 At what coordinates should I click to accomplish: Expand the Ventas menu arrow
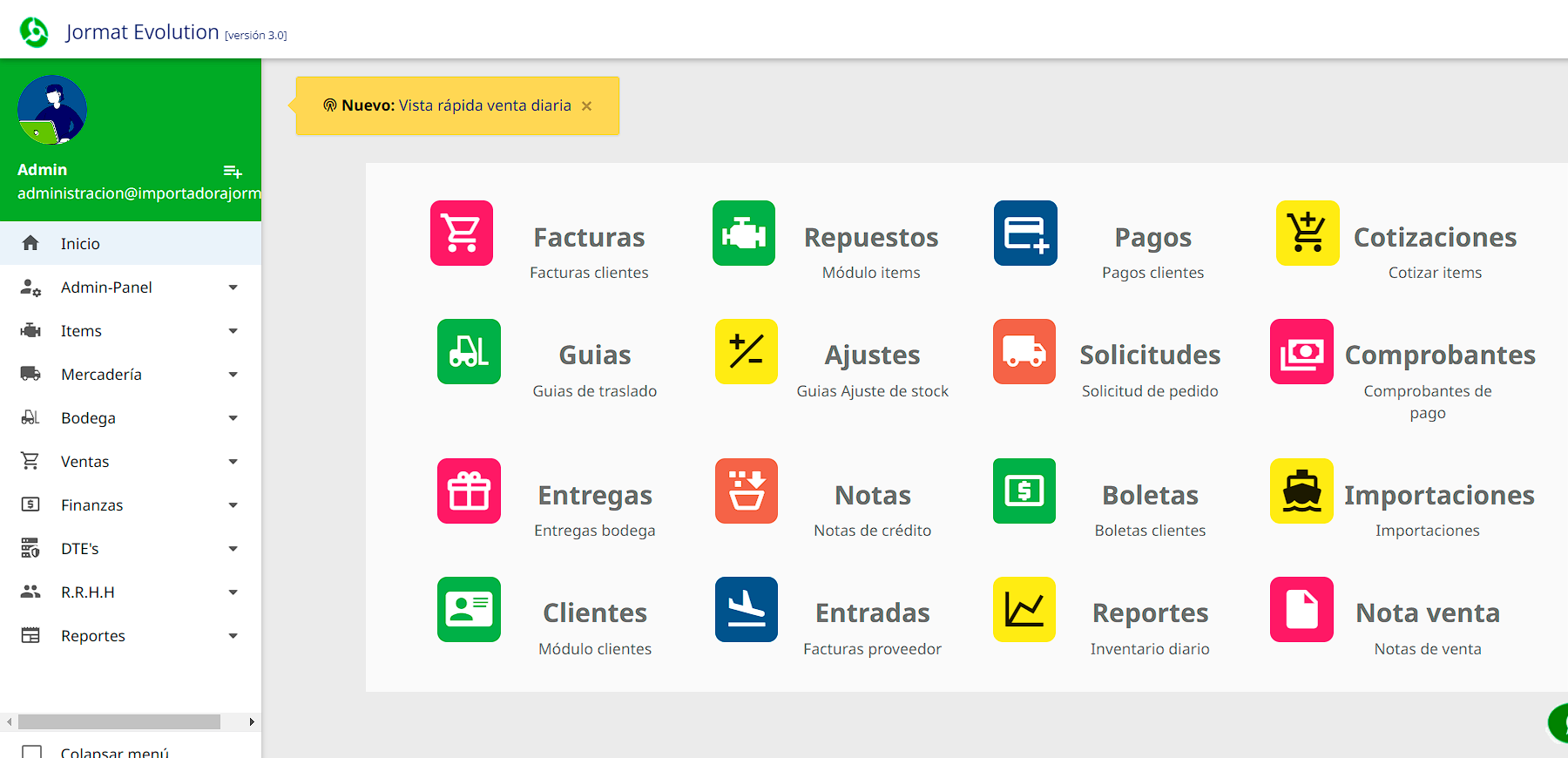click(x=233, y=462)
